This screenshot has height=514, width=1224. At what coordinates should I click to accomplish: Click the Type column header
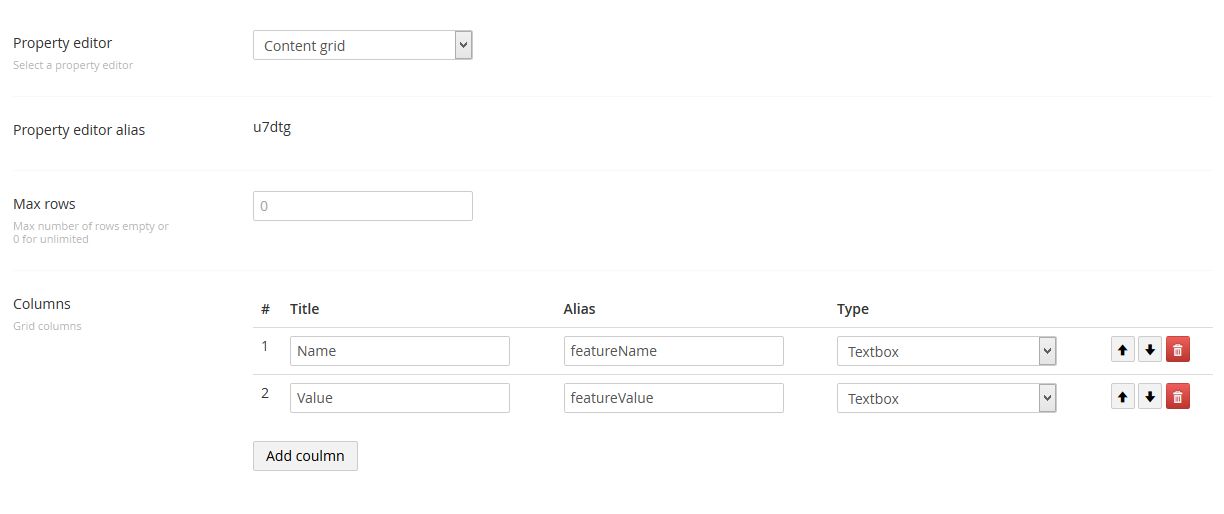click(x=852, y=309)
